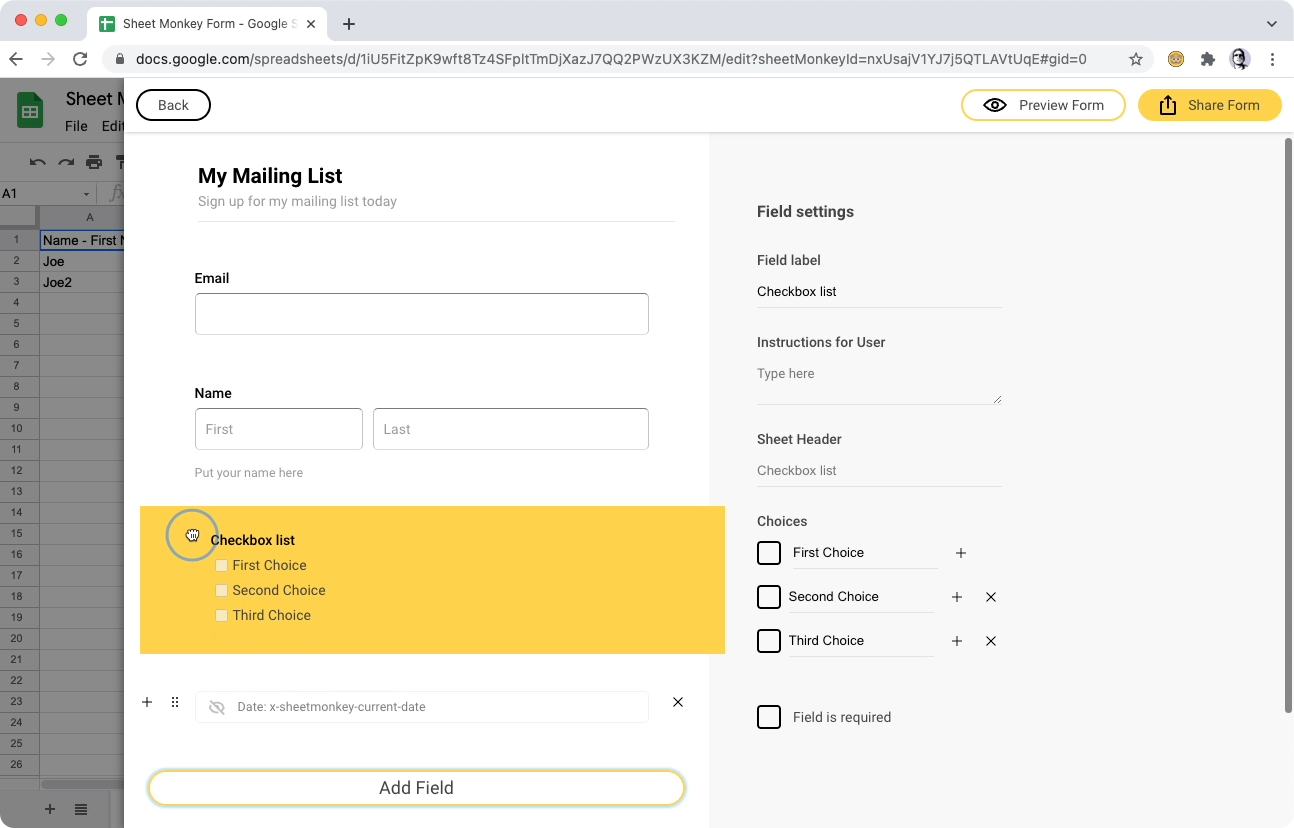Delete the Third Choice option
This screenshot has width=1294, height=828.
click(x=990, y=641)
